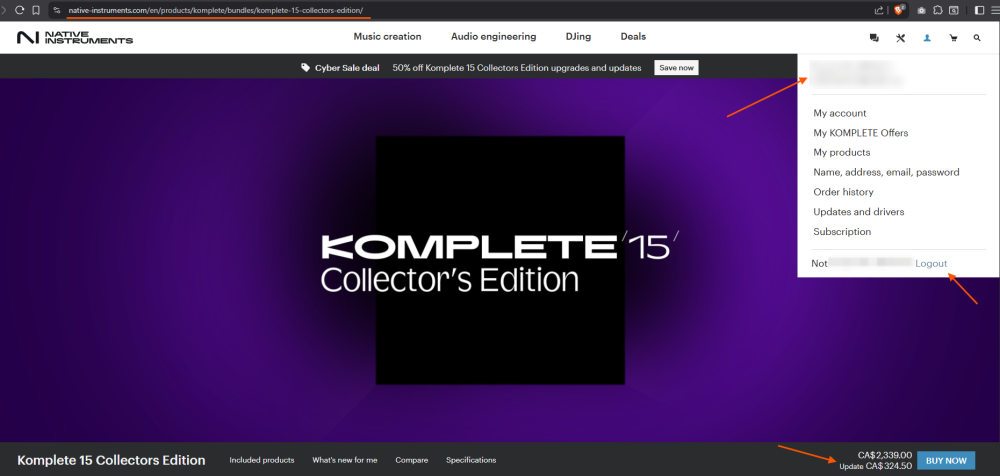Image resolution: width=1000 pixels, height=476 pixels.
Task: Click the 50% off Komplete 15 banner text
Action: (517, 68)
